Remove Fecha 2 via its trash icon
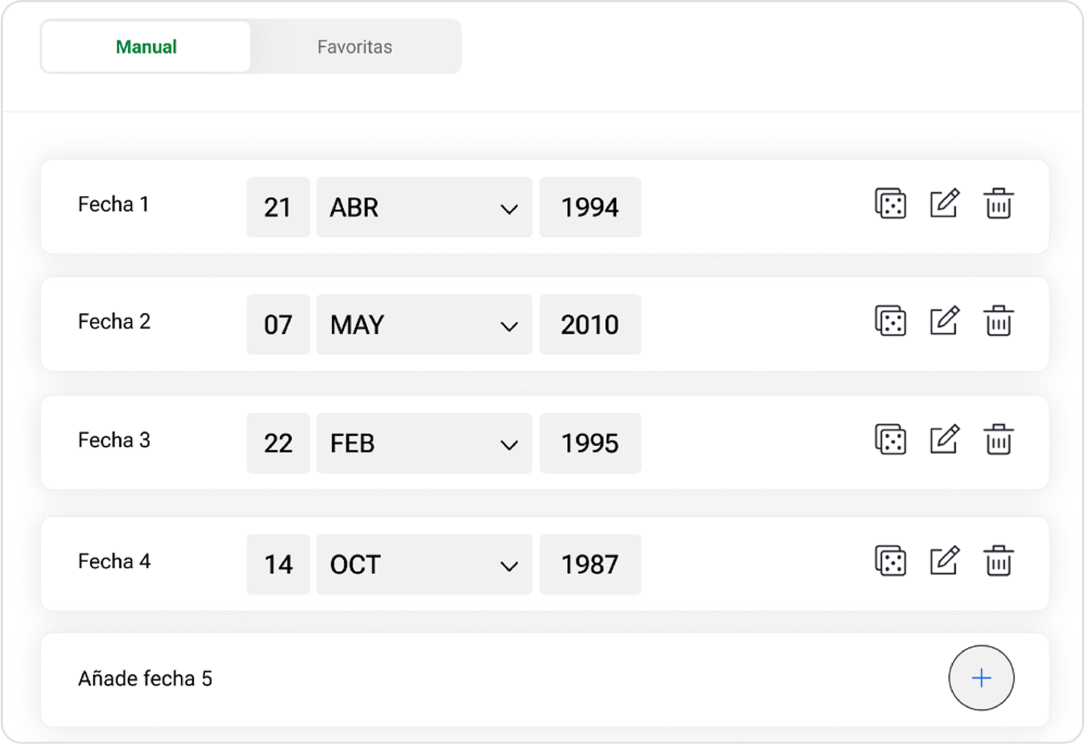1085x744 pixels. 998,321
